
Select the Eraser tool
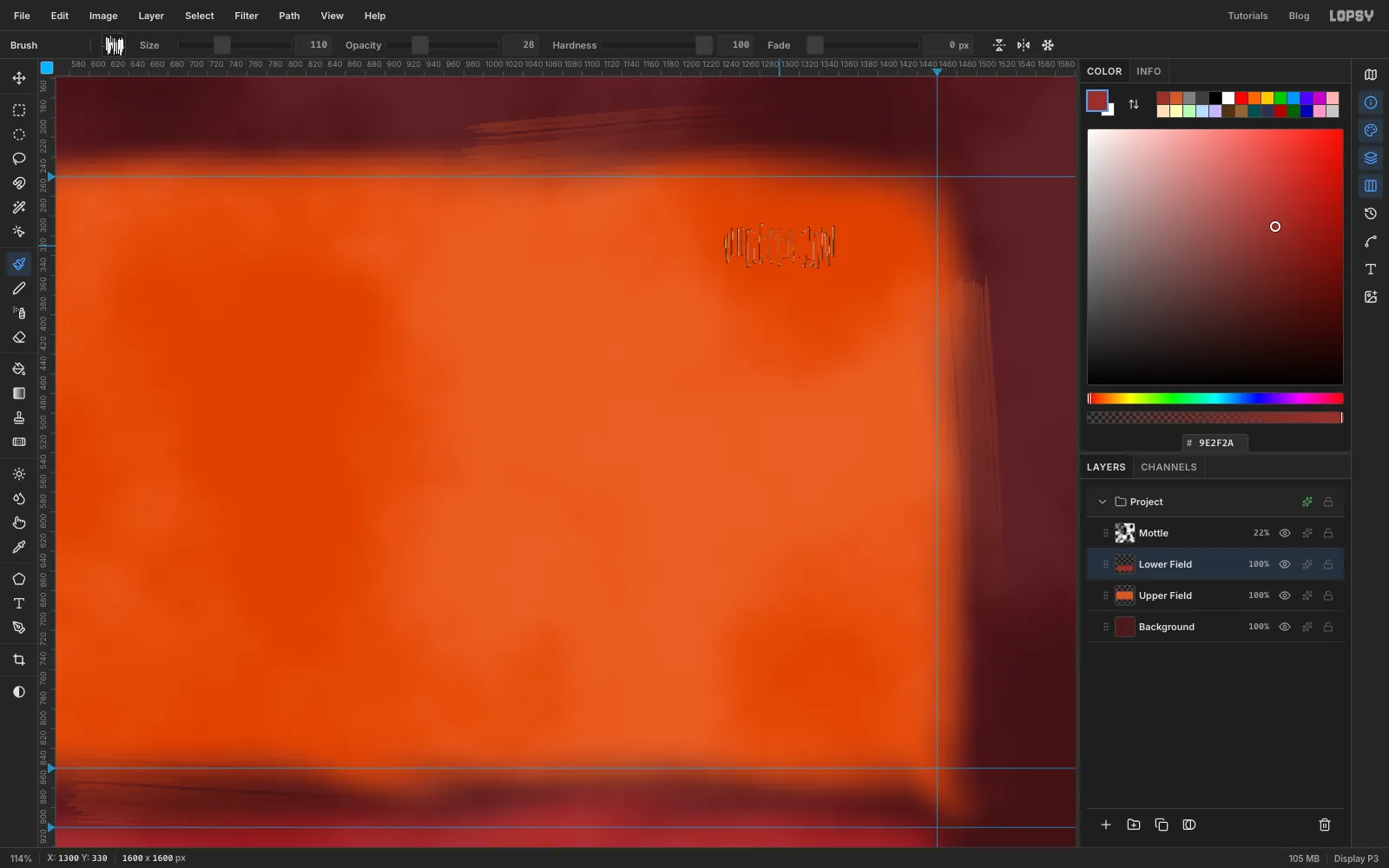tap(18, 337)
